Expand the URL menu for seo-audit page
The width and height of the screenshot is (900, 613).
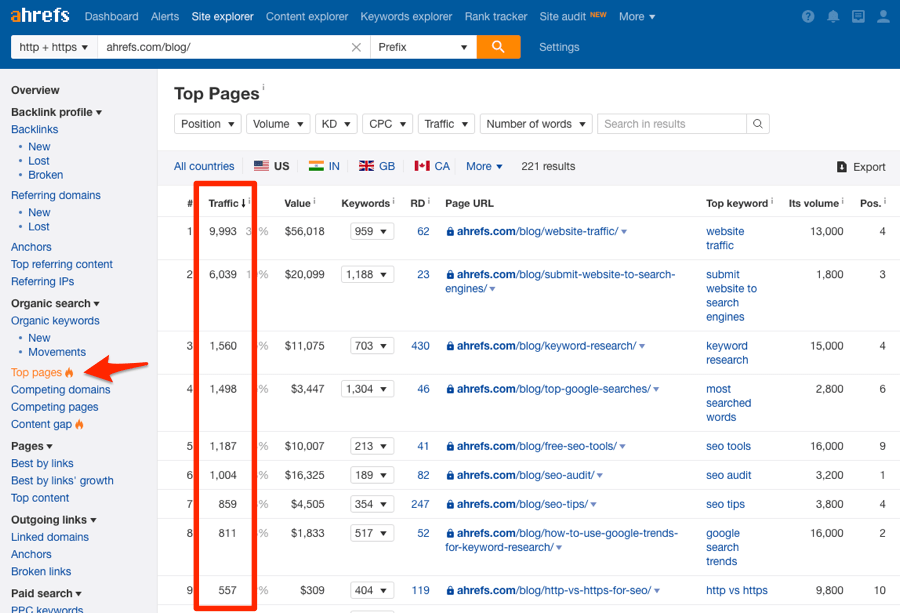pyautogui.click(x=600, y=476)
